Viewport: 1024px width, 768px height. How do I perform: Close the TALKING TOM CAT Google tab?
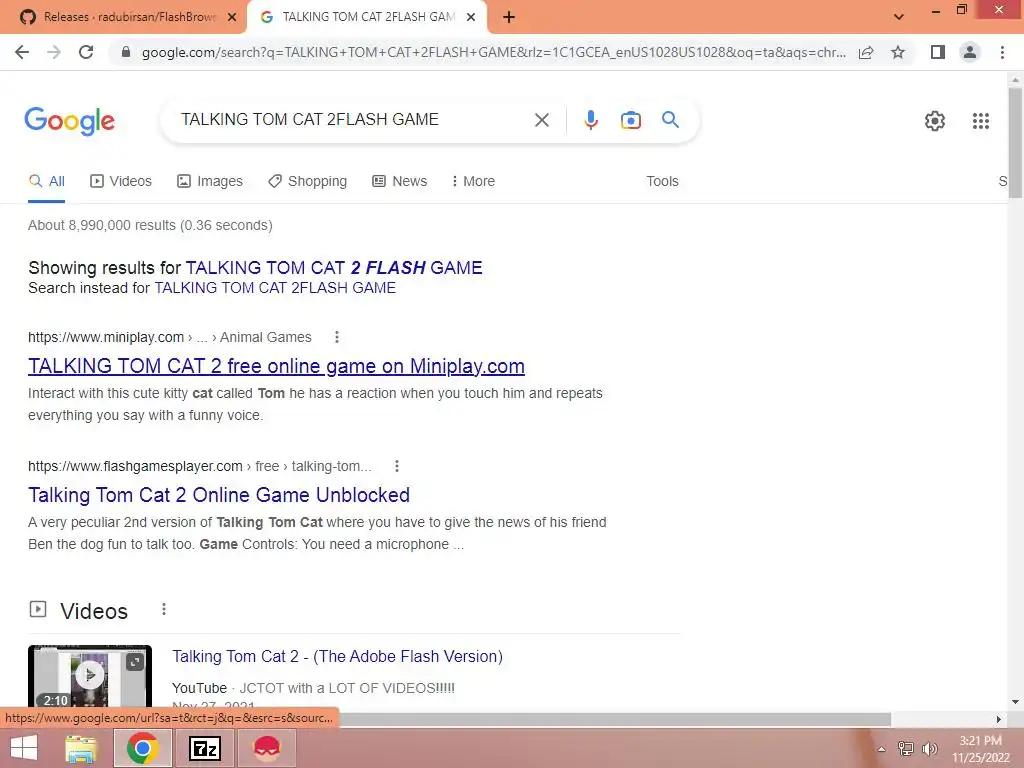click(471, 18)
